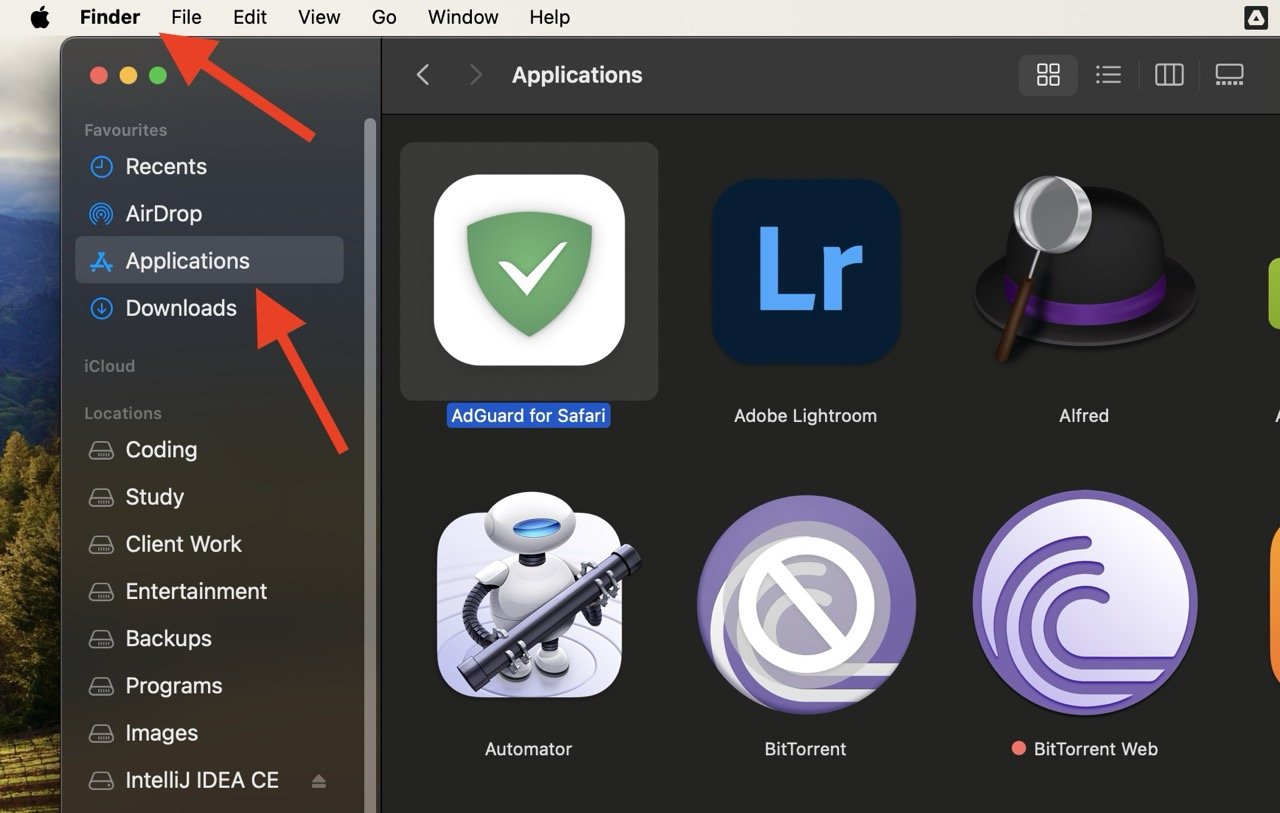Select AirDrop in the sidebar
This screenshot has height=813, width=1280.
(164, 214)
